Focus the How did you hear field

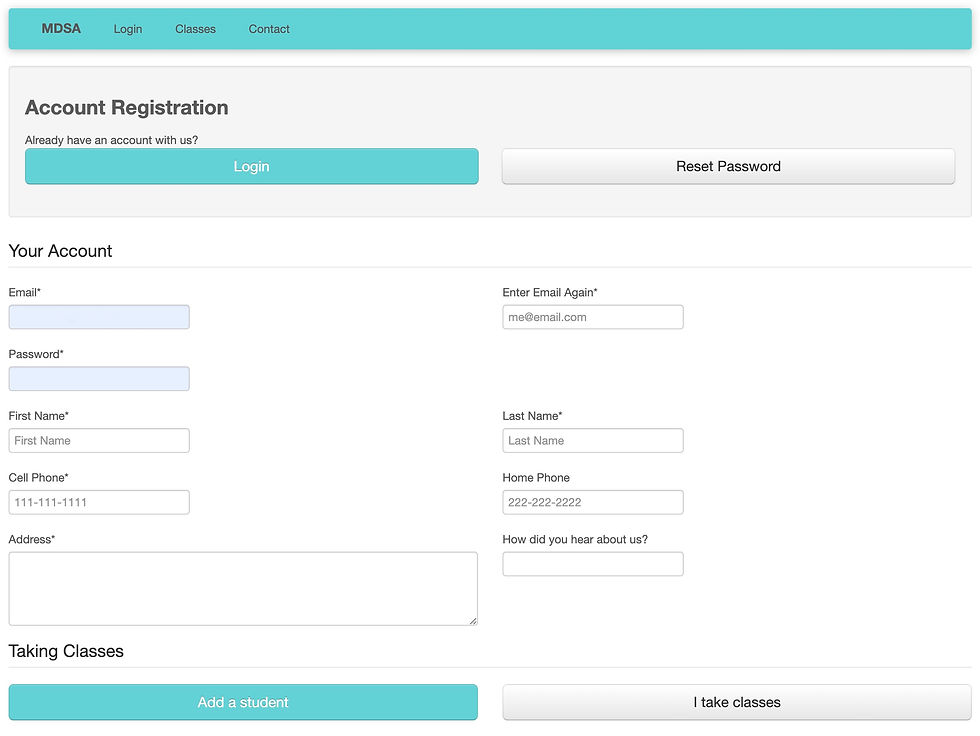592,564
